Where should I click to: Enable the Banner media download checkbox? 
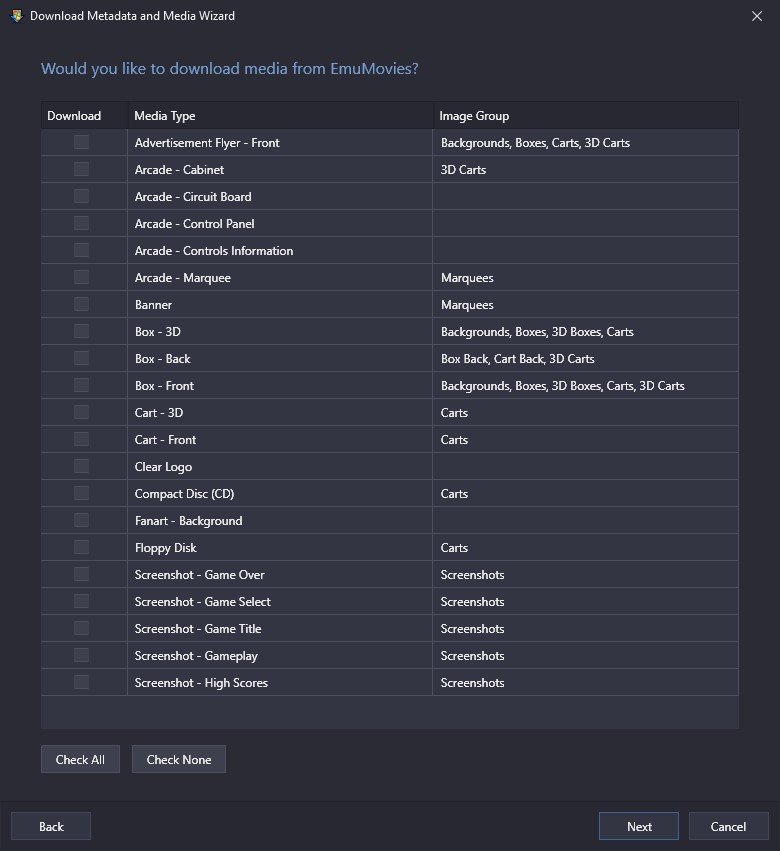click(x=81, y=304)
